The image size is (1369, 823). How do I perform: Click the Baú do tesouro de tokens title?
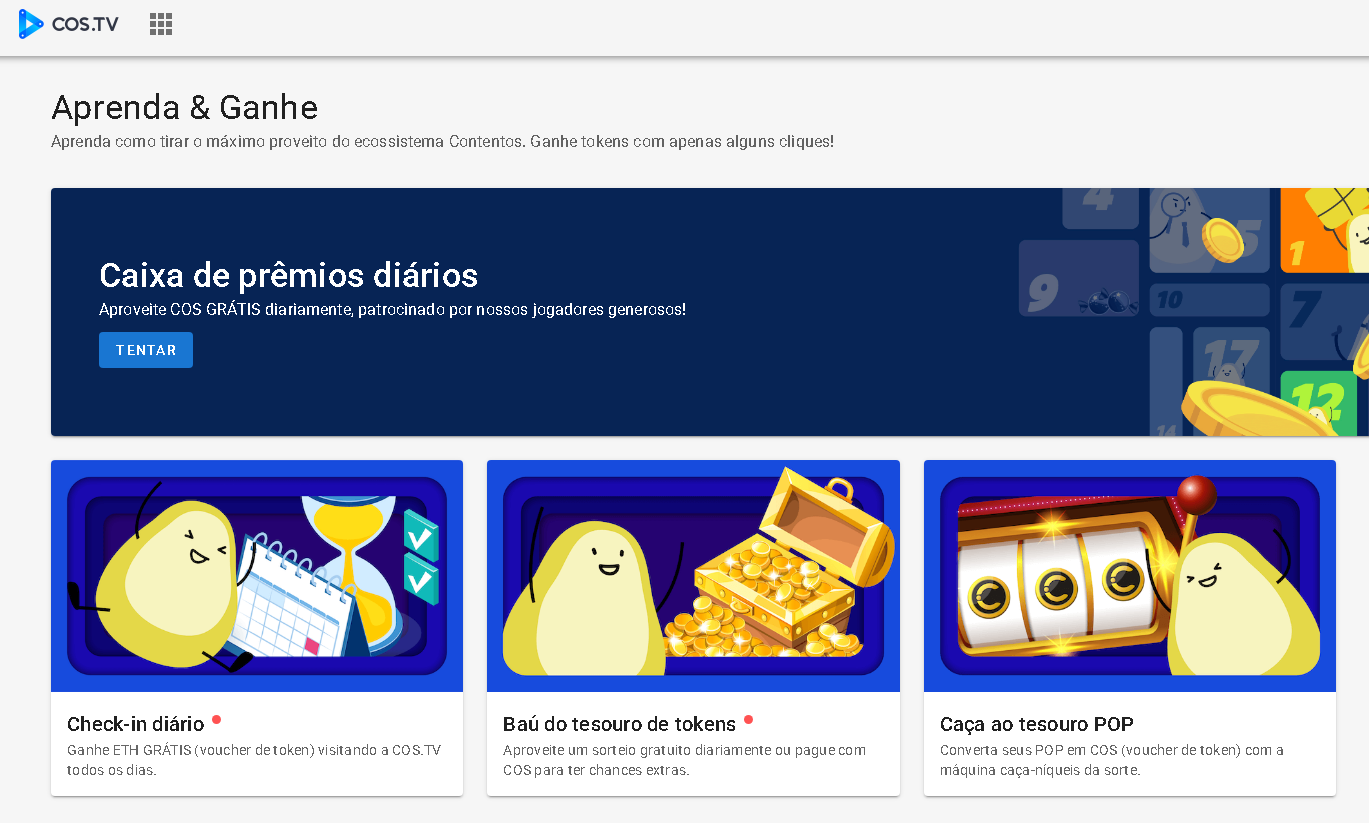(620, 724)
